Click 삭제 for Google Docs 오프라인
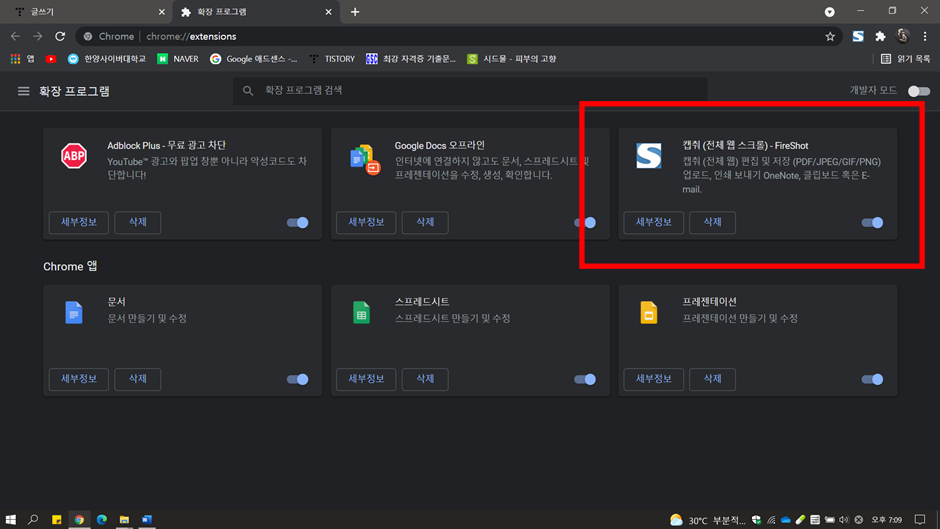The height and width of the screenshot is (529, 940). pos(425,223)
